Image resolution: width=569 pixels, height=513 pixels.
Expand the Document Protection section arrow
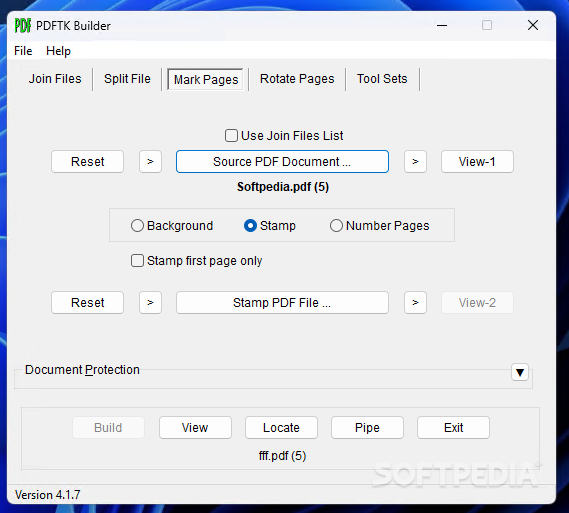coord(520,372)
